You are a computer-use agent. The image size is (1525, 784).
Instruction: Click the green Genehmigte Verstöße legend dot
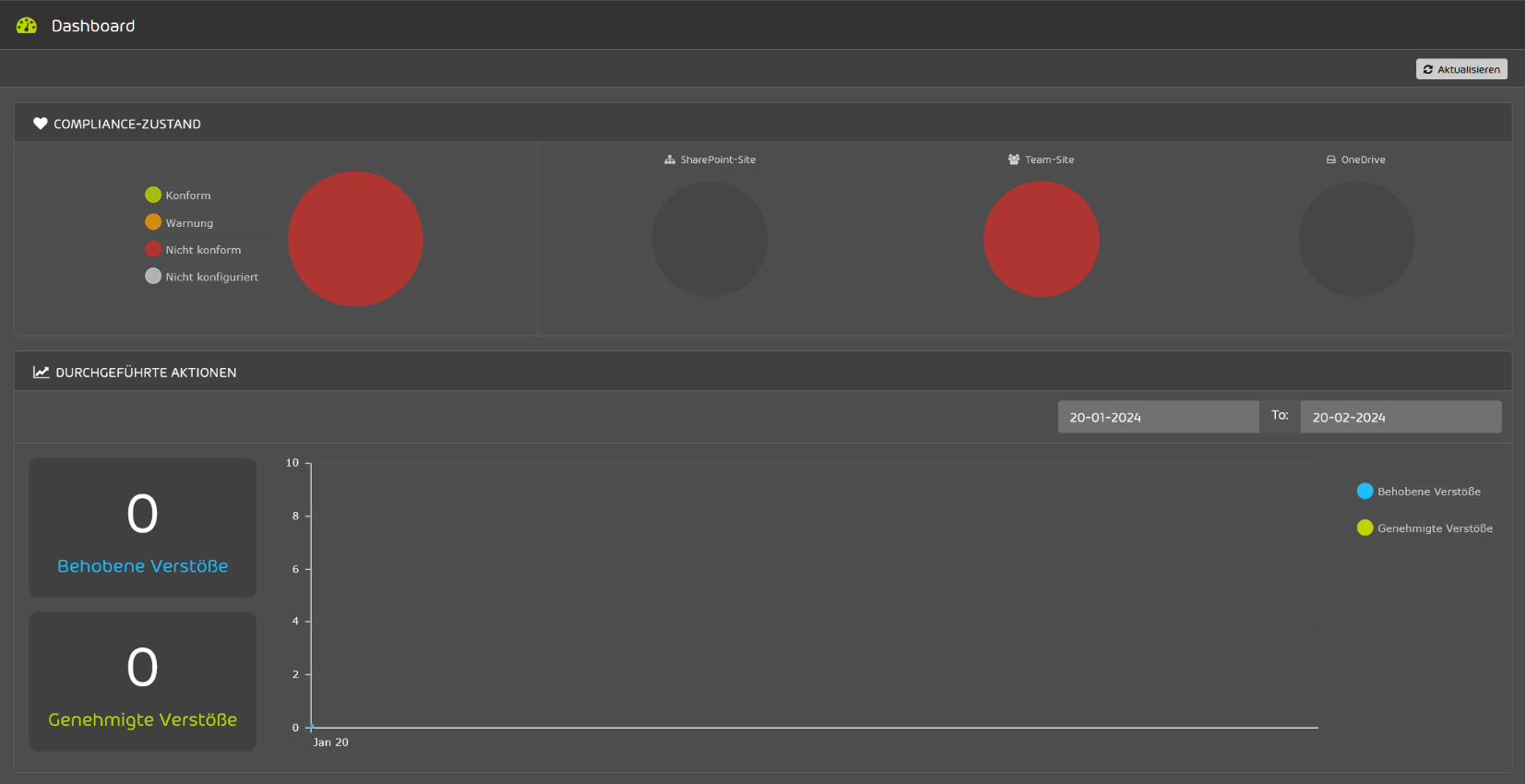(x=1365, y=528)
